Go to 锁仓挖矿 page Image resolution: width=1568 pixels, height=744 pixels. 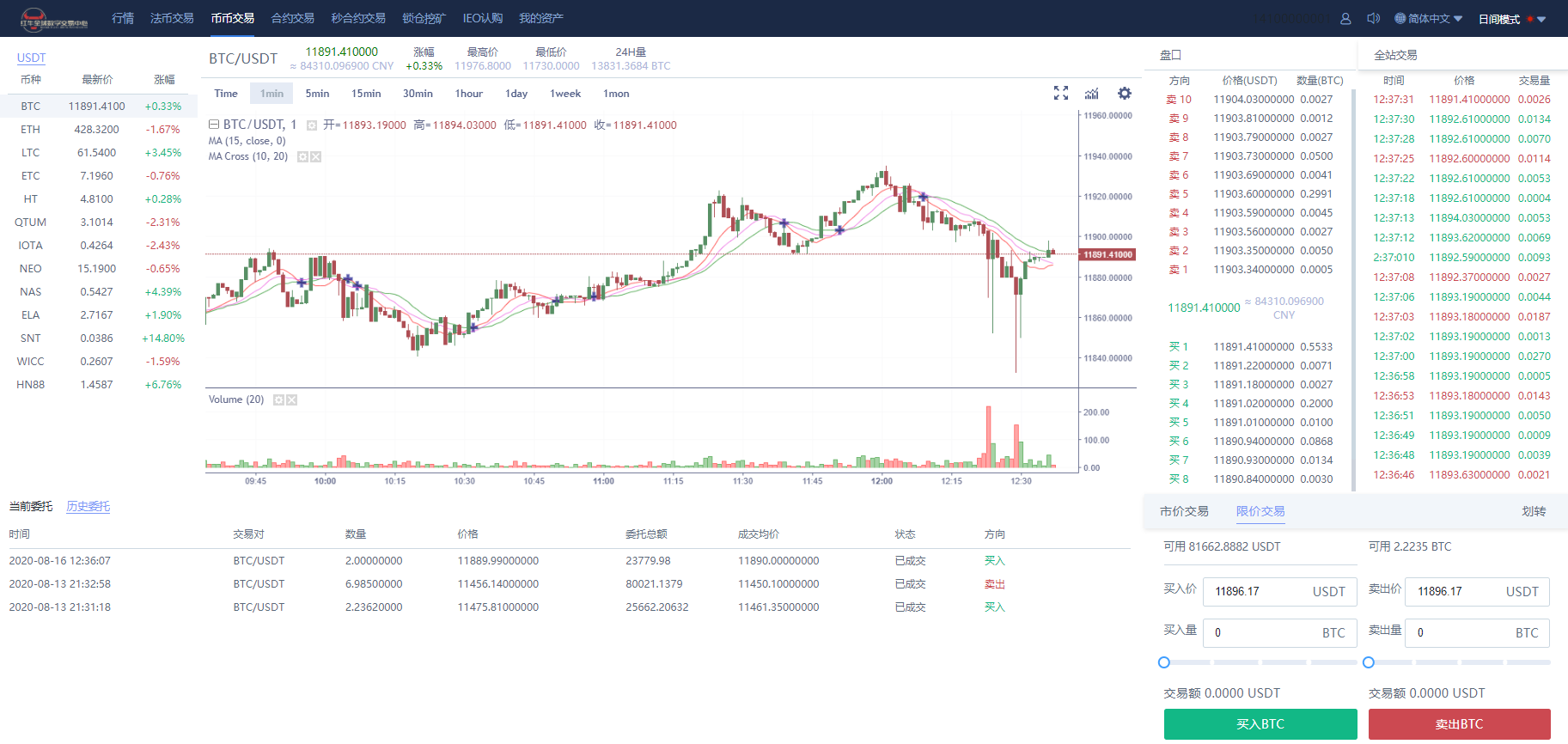coord(424,18)
